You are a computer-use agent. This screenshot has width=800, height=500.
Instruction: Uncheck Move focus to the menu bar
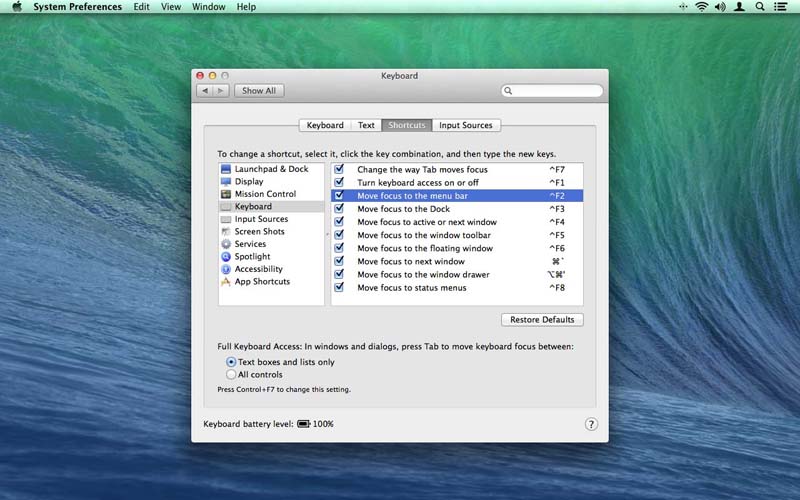(339, 195)
